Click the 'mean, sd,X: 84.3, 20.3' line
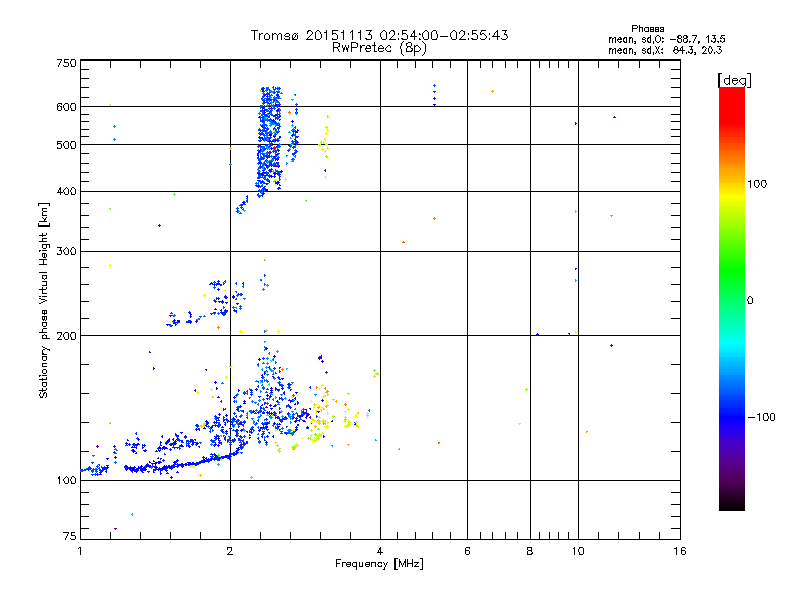The image size is (800, 600). click(665, 50)
